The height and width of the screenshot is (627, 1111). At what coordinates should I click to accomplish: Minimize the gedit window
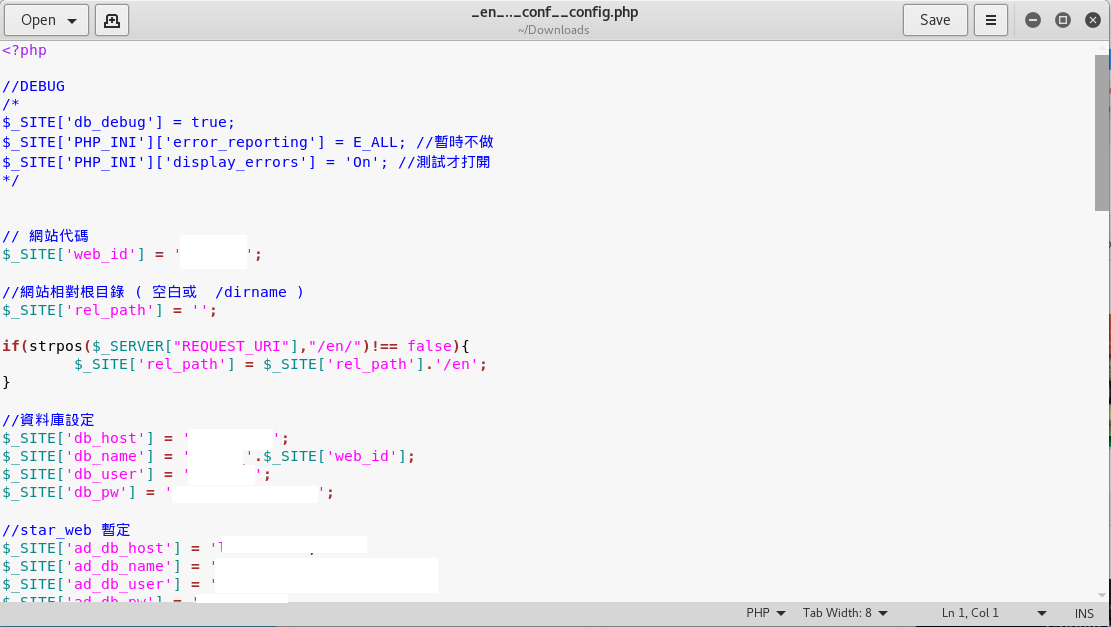pos(1033,20)
